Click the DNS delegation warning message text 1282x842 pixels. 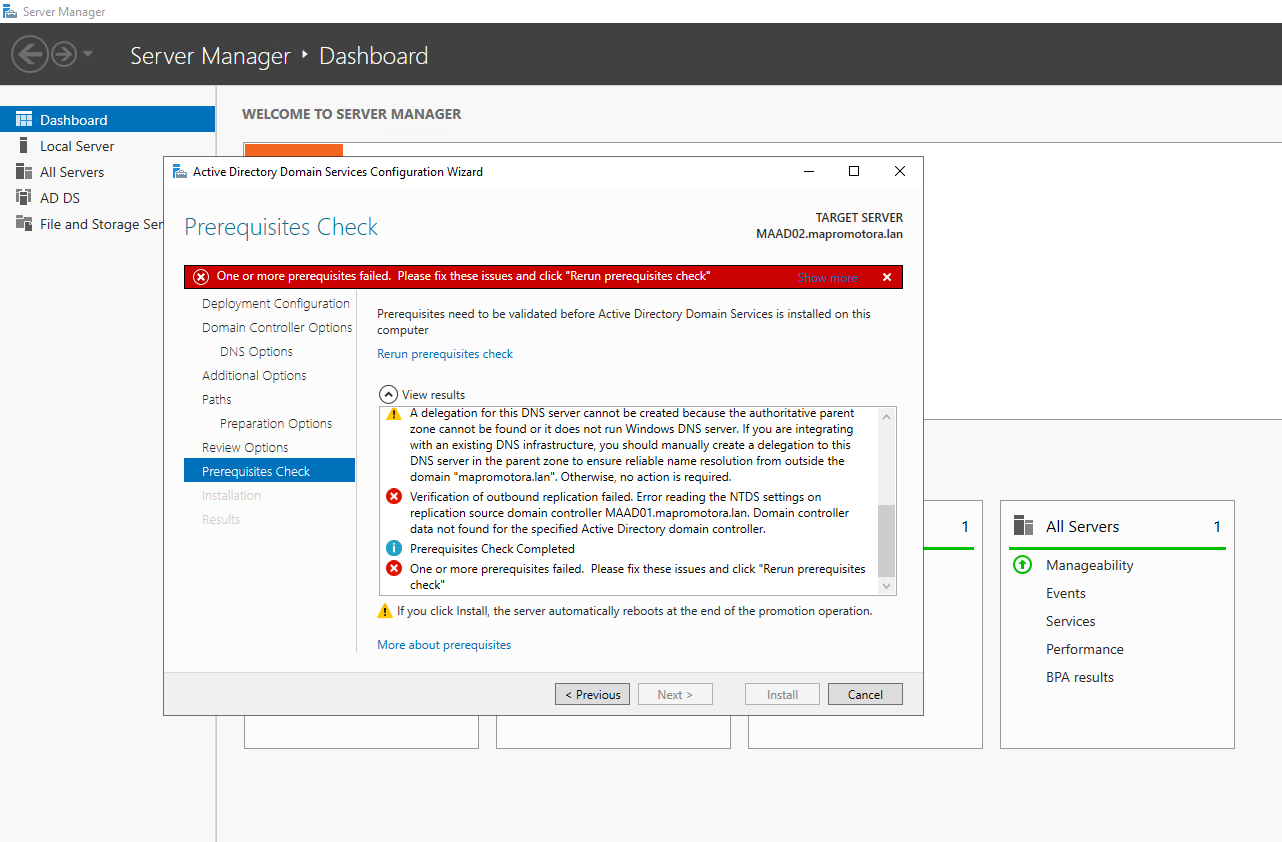[x=632, y=445]
